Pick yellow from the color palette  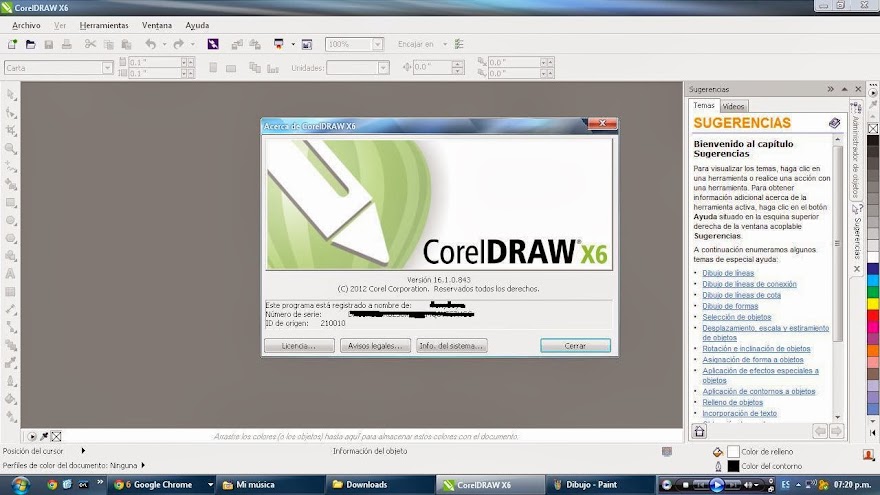[x=873, y=304]
